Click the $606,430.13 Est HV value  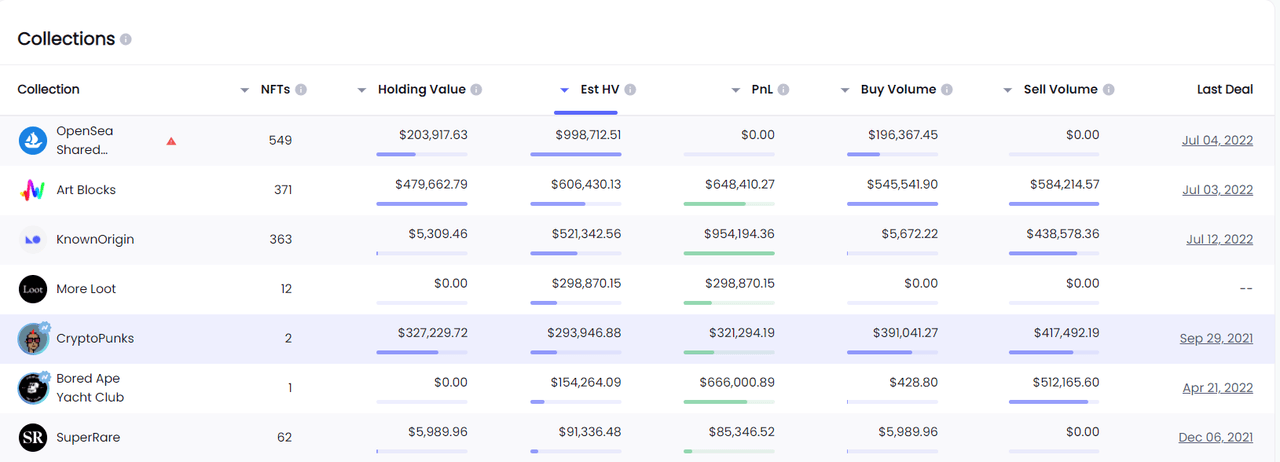586,185
